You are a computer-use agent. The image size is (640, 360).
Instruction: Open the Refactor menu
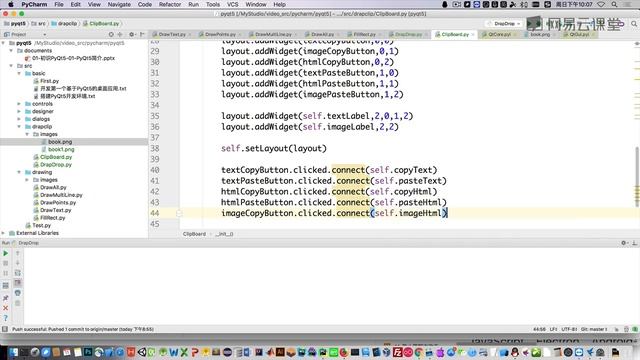point(170,4)
